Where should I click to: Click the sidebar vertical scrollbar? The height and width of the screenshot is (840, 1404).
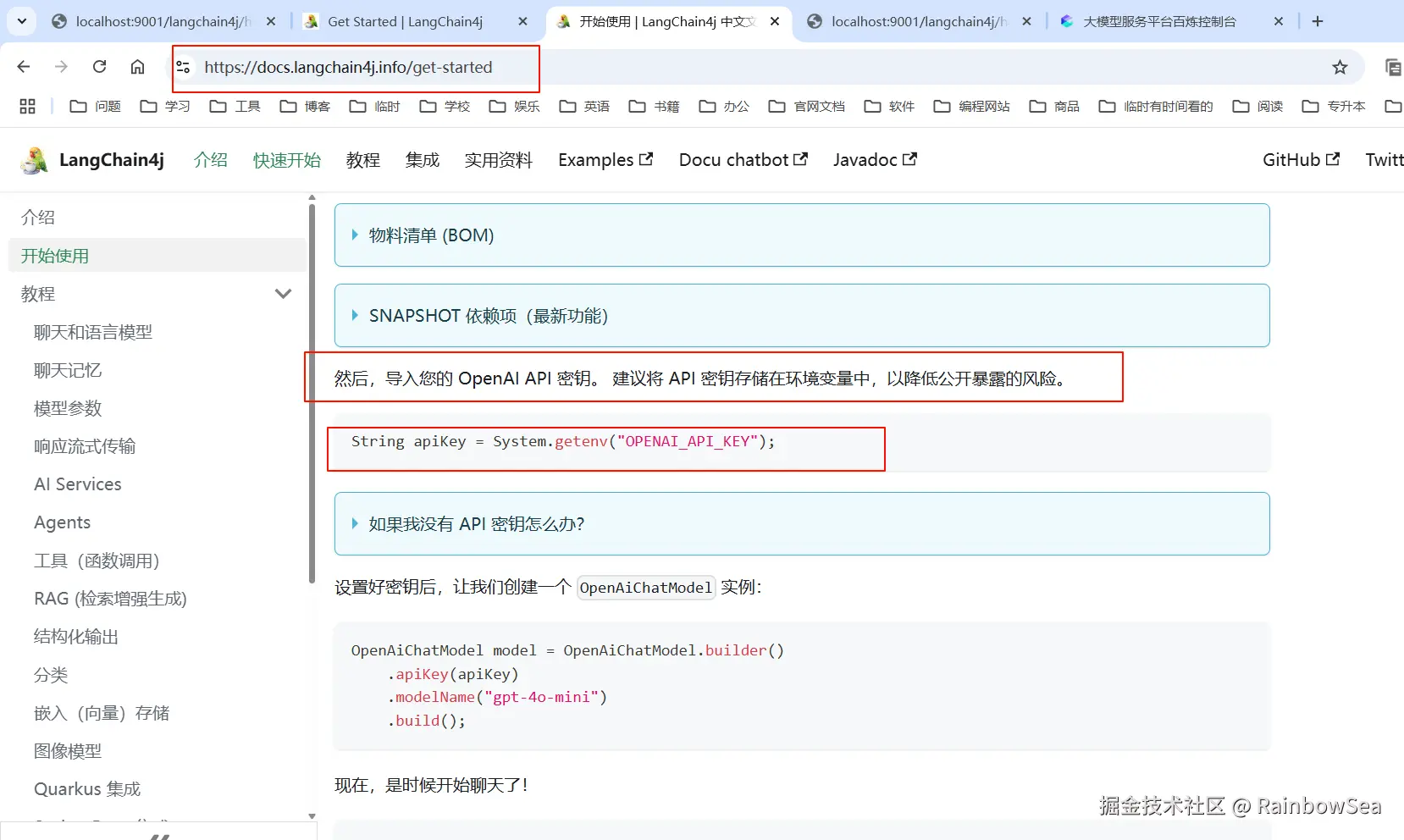(x=312, y=394)
